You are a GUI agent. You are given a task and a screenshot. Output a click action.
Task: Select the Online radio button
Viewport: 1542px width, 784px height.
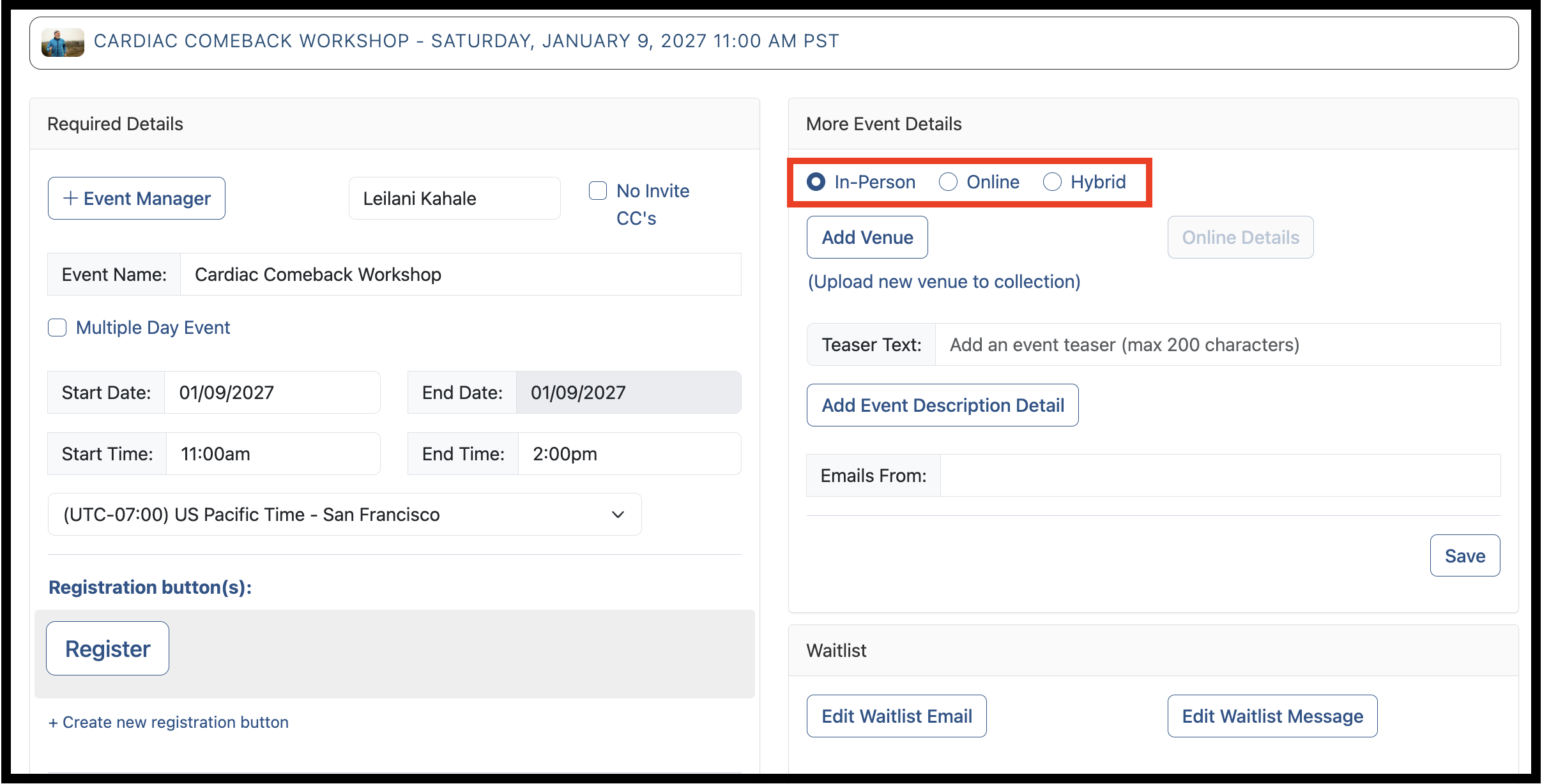click(x=948, y=182)
